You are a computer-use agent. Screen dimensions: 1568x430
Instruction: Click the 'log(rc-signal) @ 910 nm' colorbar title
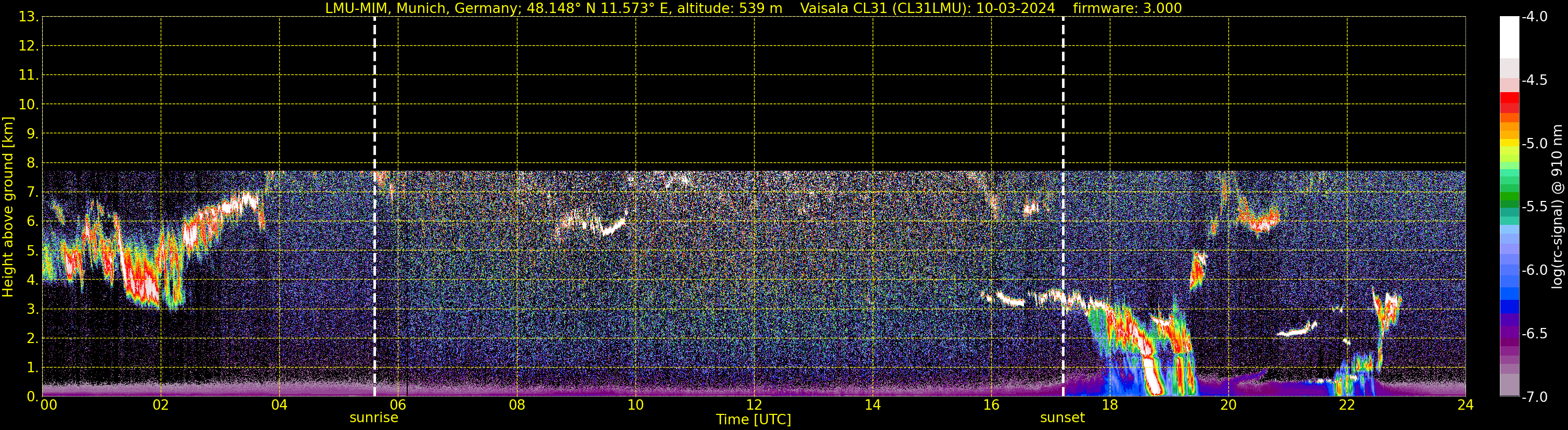(1557, 207)
